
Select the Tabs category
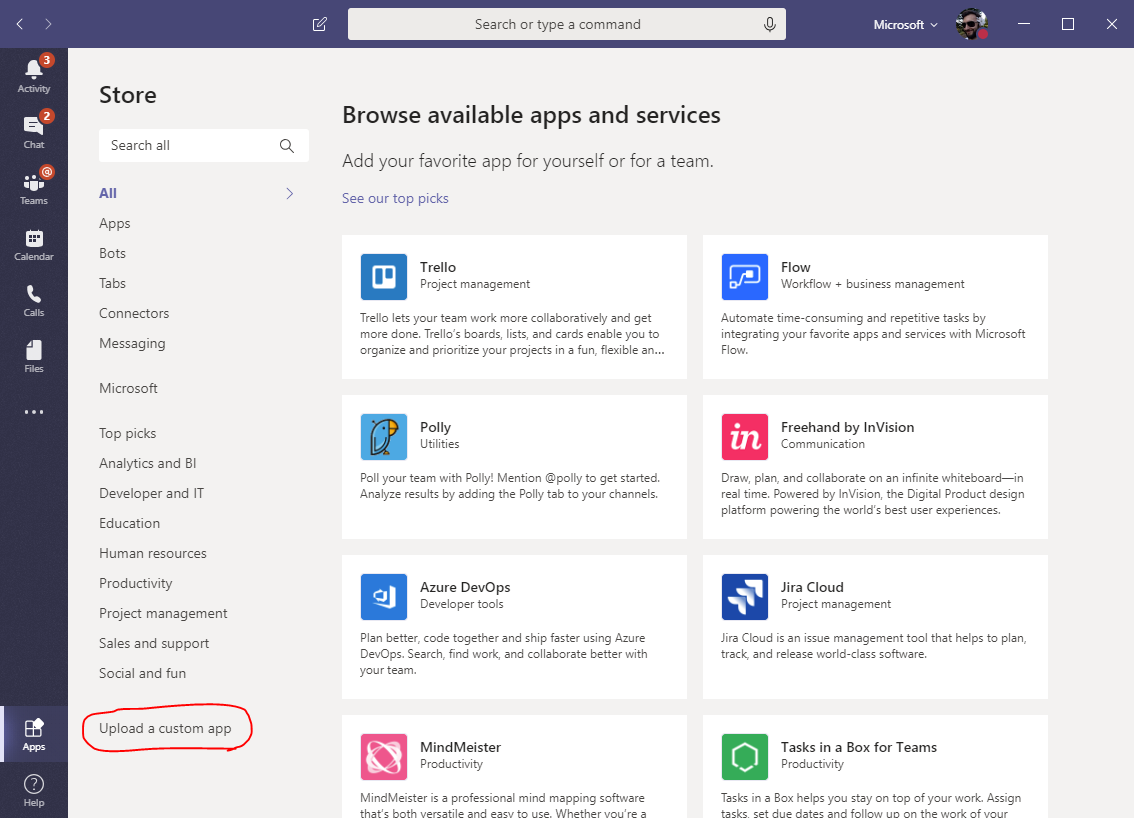112,284
